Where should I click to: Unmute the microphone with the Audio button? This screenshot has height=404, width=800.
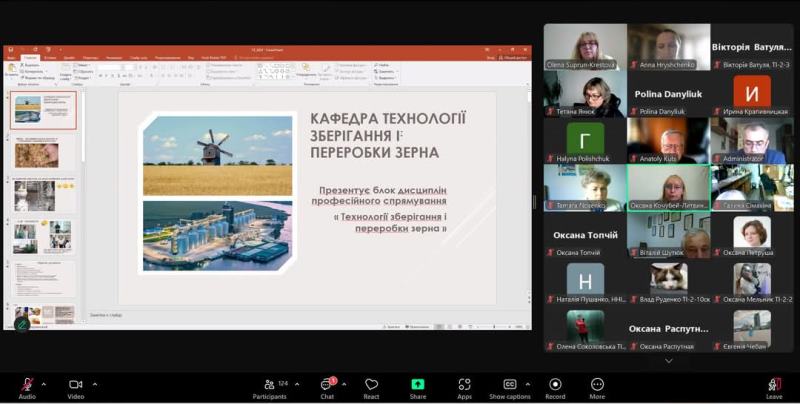pyautogui.click(x=26, y=384)
